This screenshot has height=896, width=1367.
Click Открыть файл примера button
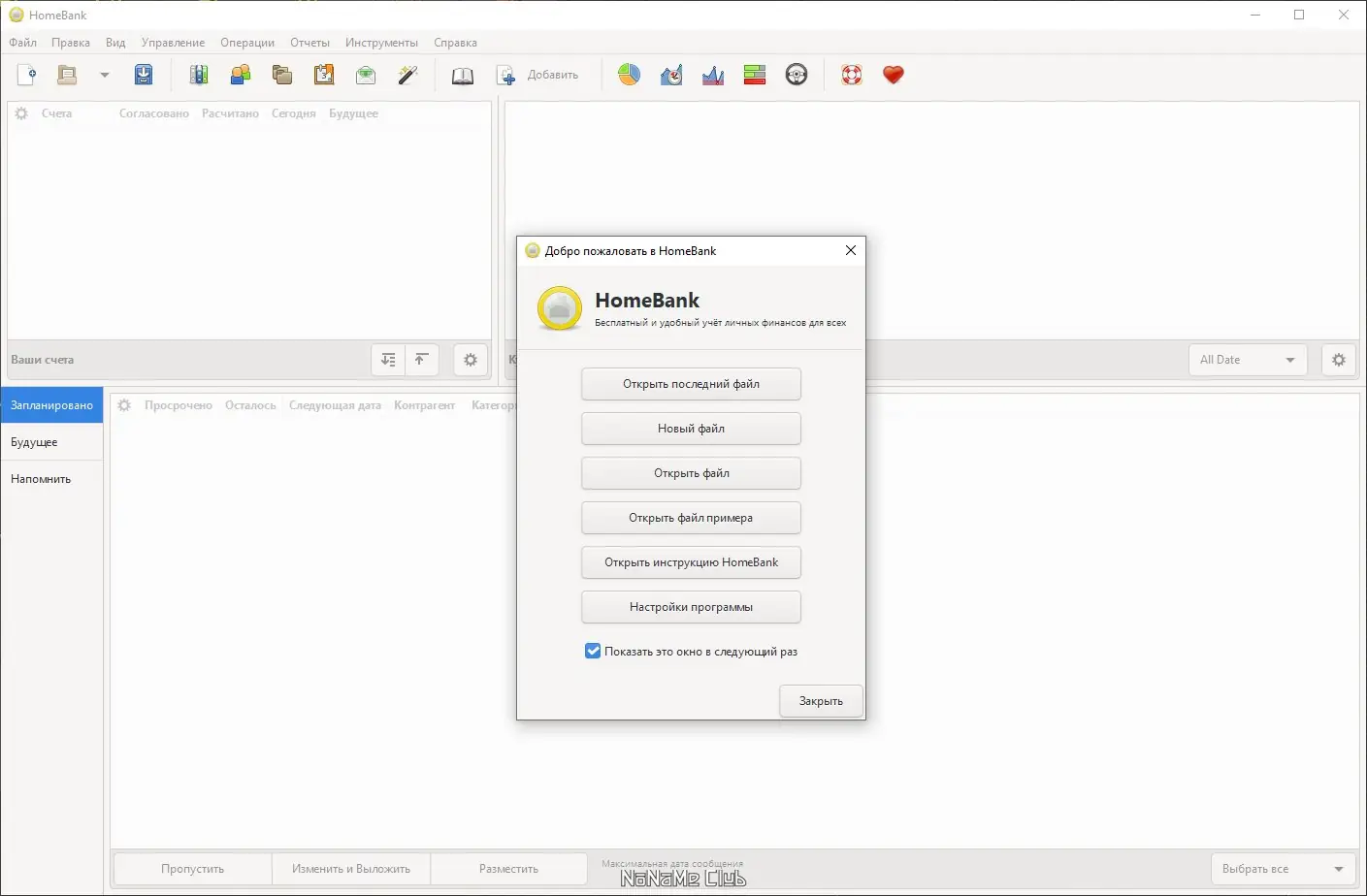click(x=691, y=518)
